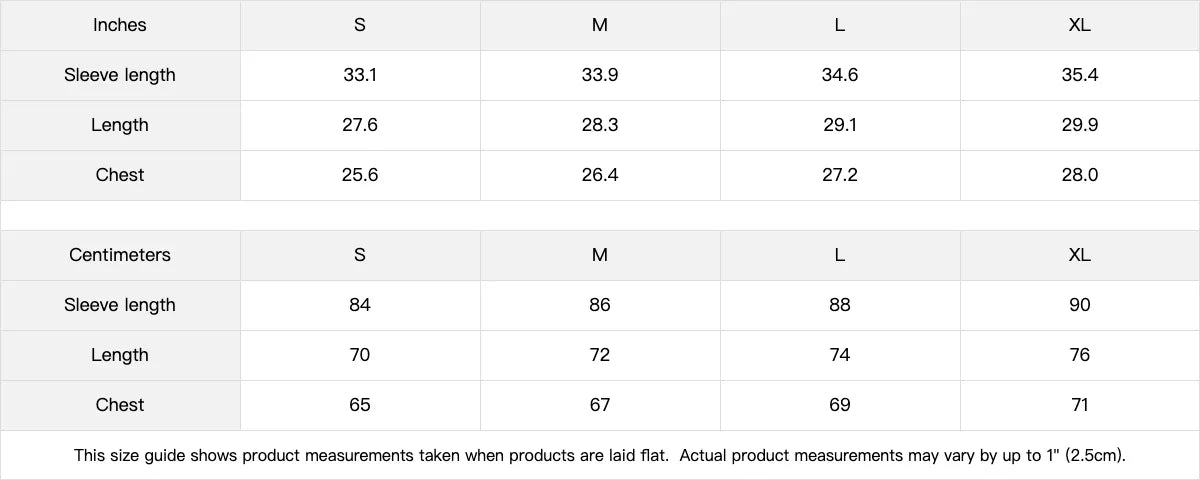Screen dimensions: 1200x480
Task: Click the M column header in Centimeters table
Action: click(600, 255)
